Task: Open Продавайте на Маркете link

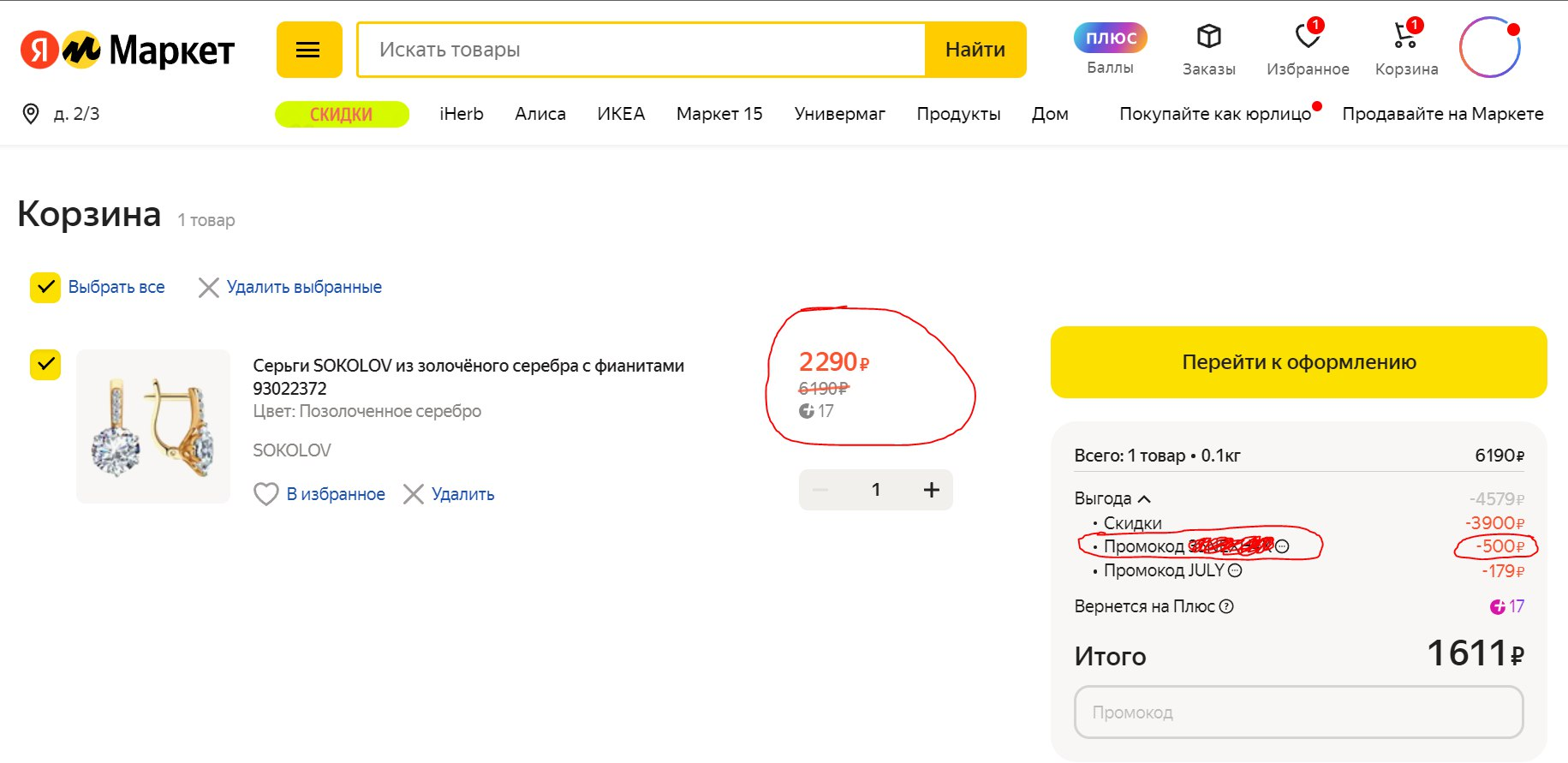Action: coord(1443,114)
